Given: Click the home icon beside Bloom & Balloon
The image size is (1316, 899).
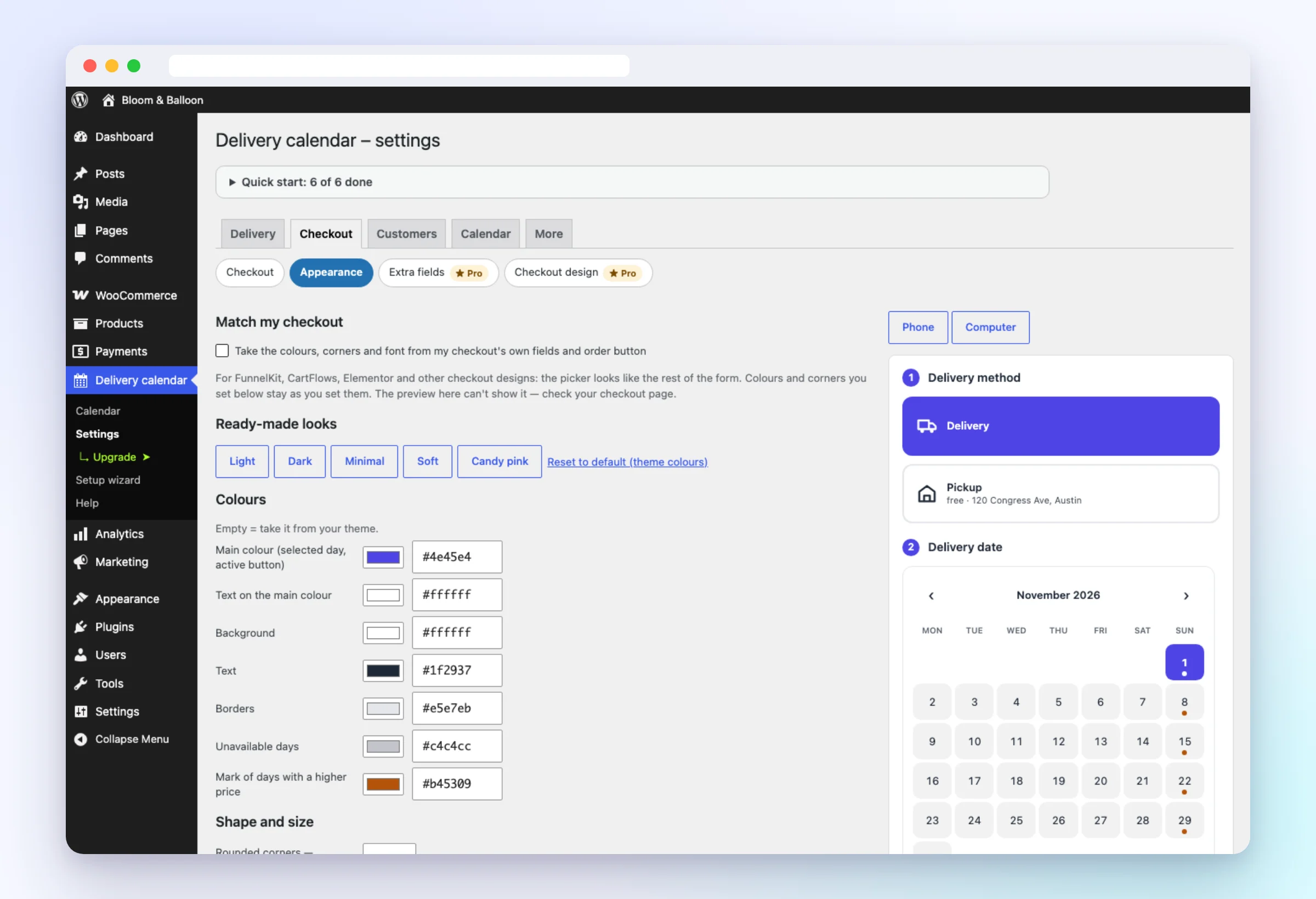Looking at the screenshot, I should pos(108,100).
